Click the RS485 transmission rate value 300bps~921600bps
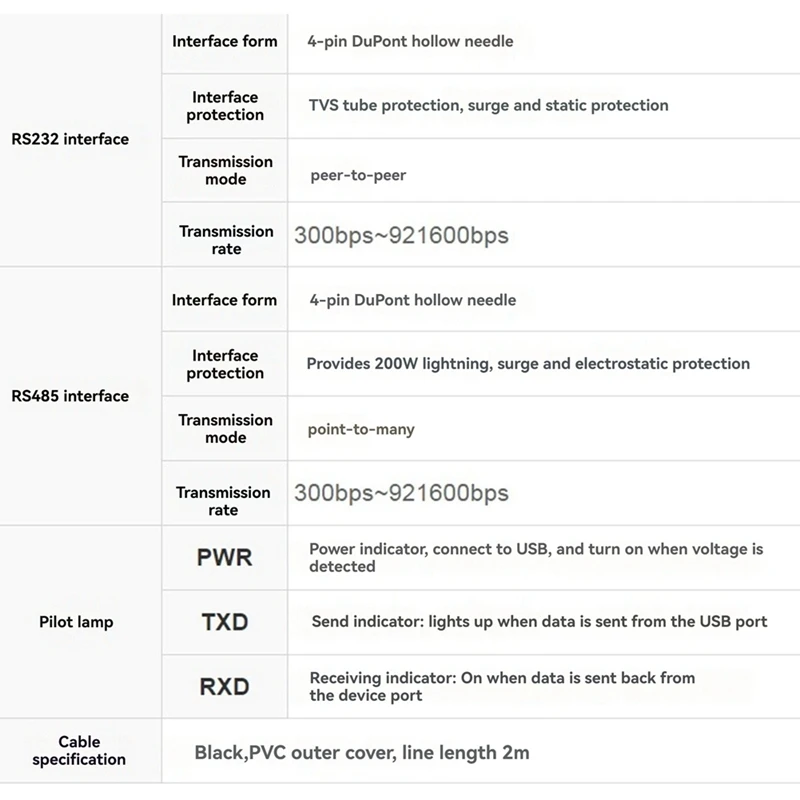This screenshot has height=800, width=800. point(401,493)
